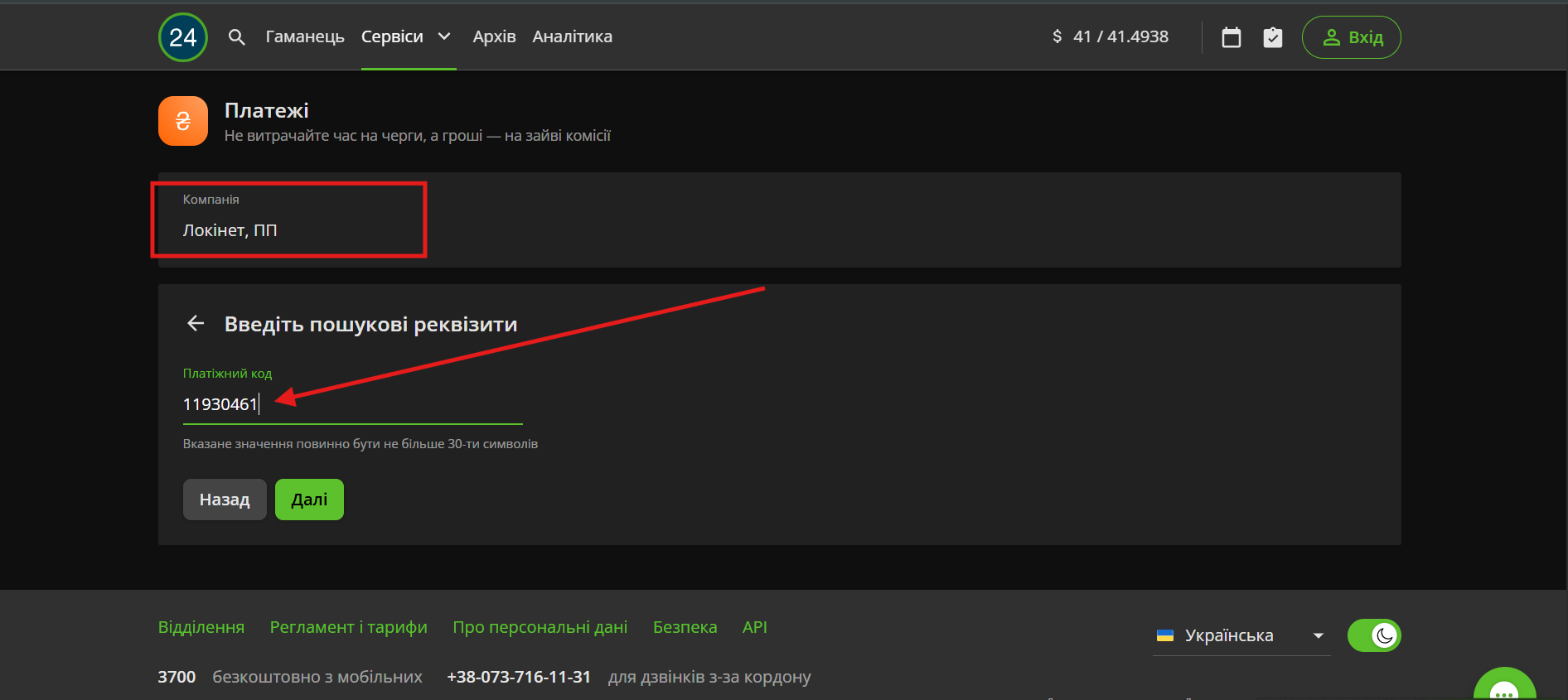
Task: Select the Сервіси menu item
Action: coord(392,36)
